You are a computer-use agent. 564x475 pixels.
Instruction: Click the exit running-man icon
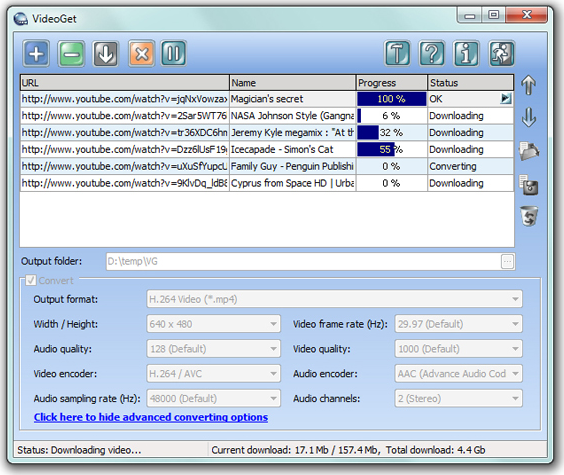501,54
